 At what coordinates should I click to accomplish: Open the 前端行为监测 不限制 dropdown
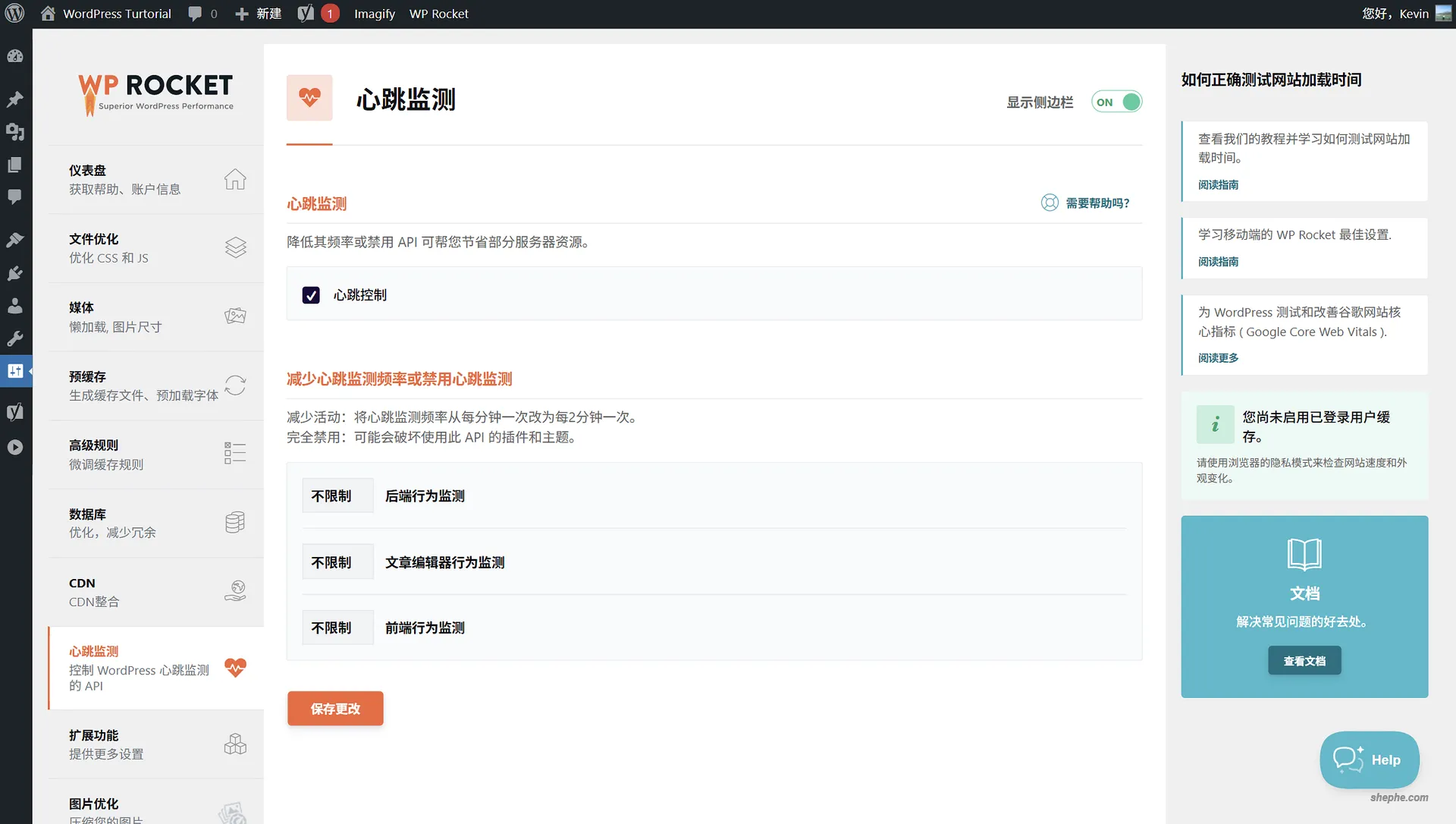coord(337,627)
